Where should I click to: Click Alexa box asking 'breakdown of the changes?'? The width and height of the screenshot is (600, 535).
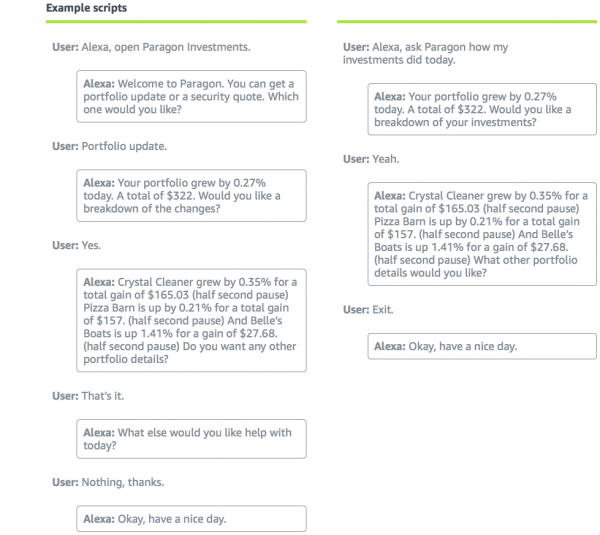coord(191,196)
